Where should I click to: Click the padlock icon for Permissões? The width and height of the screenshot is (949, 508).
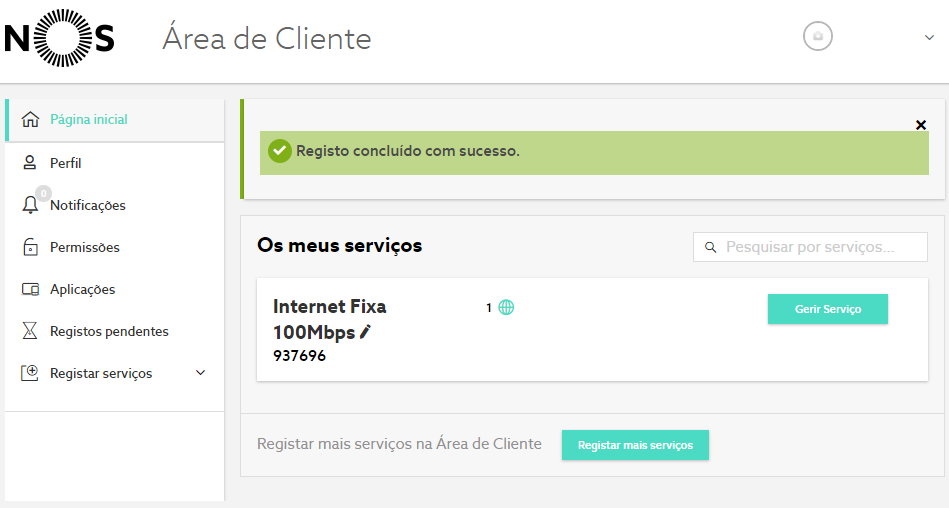coord(30,246)
